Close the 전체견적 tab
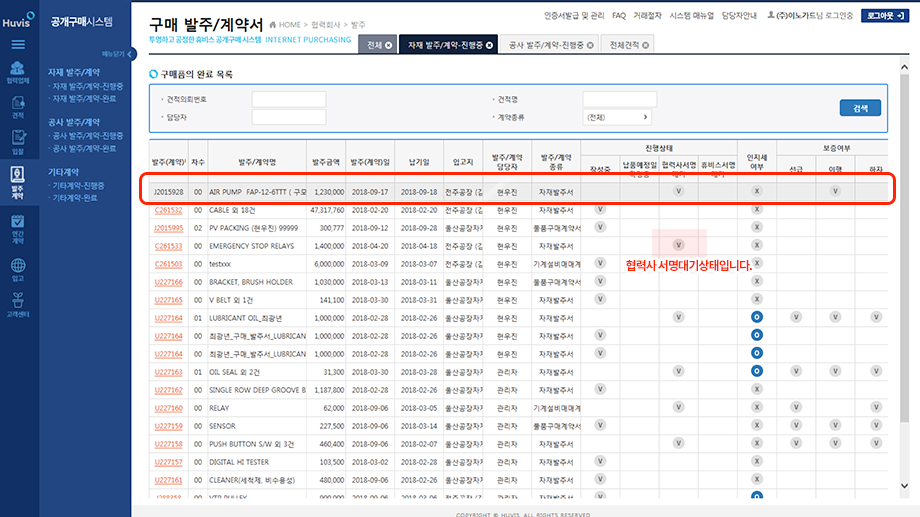 (645, 45)
